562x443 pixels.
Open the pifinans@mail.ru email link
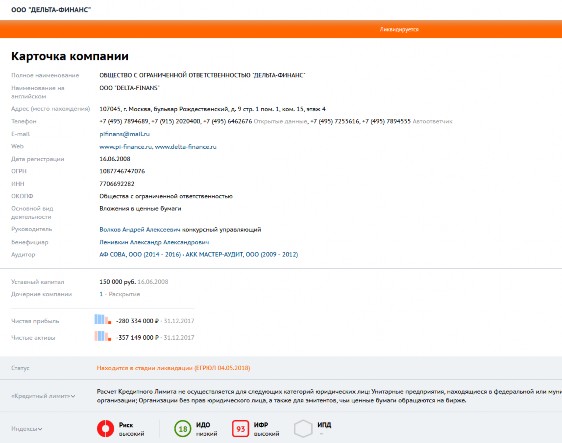(125, 134)
